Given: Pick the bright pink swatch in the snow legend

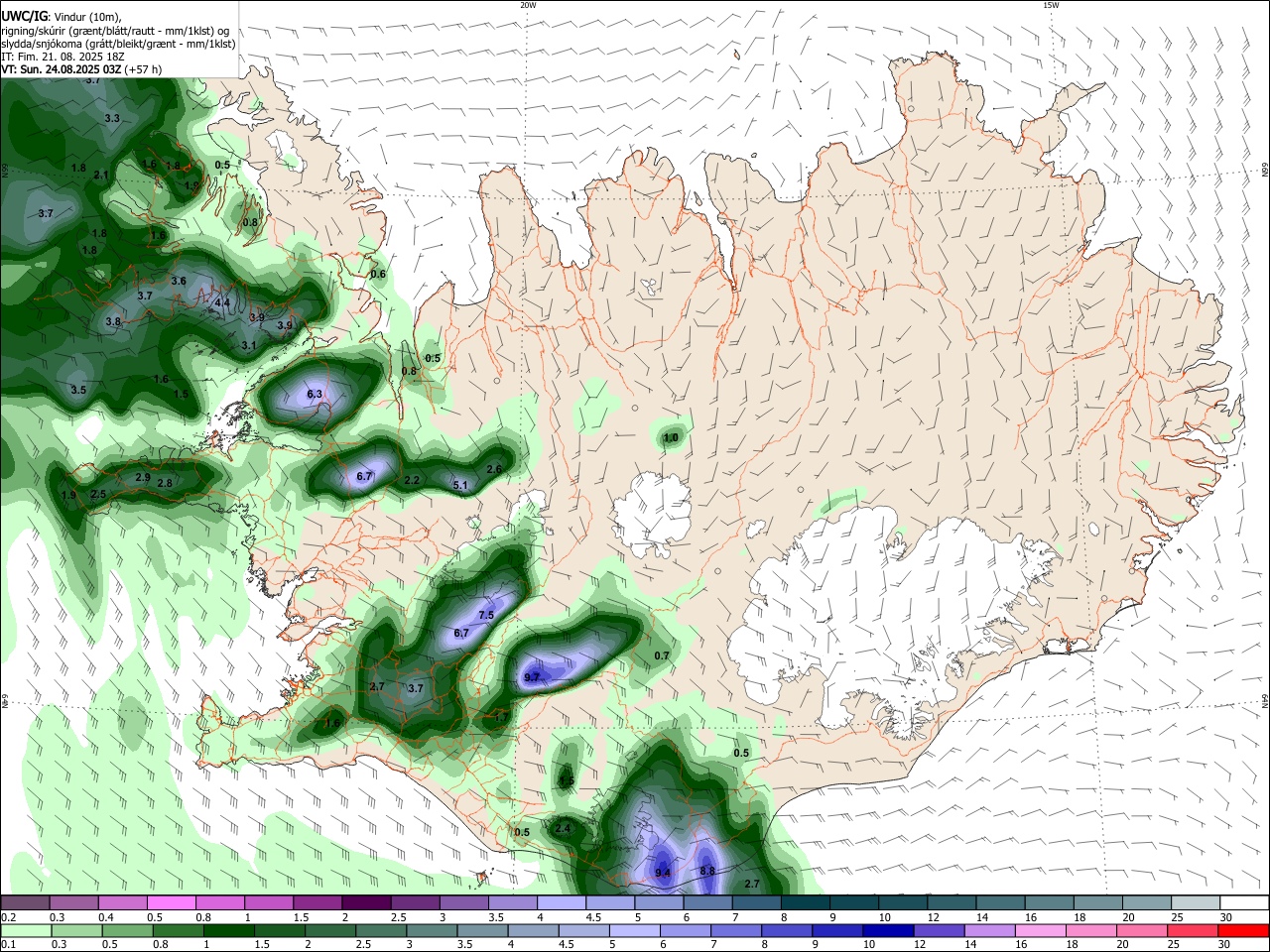Looking at the screenshot, I should pyautogui.click(x=171, y=903).
